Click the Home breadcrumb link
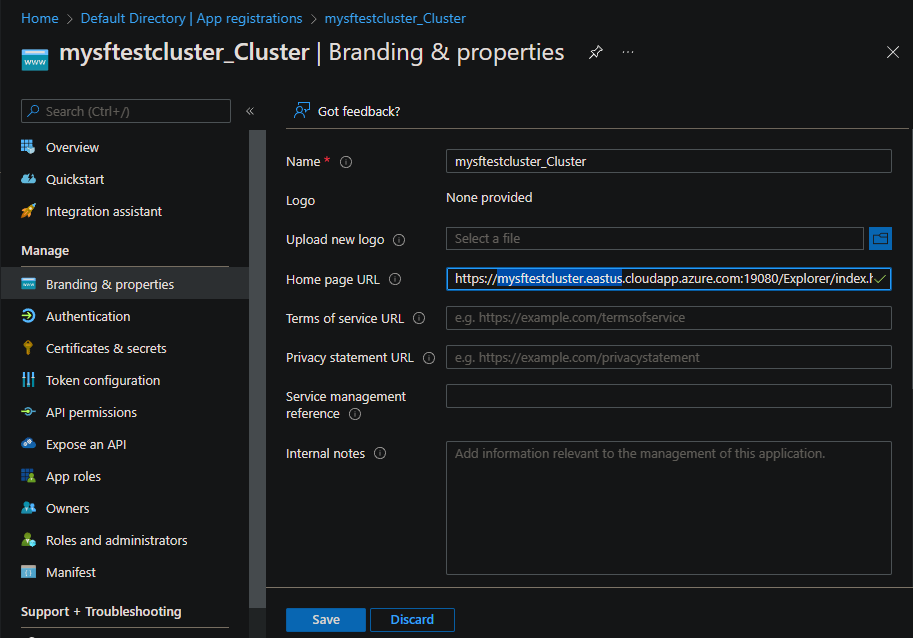This screenshot has height=638, width=913. click(x=39, y=18)
